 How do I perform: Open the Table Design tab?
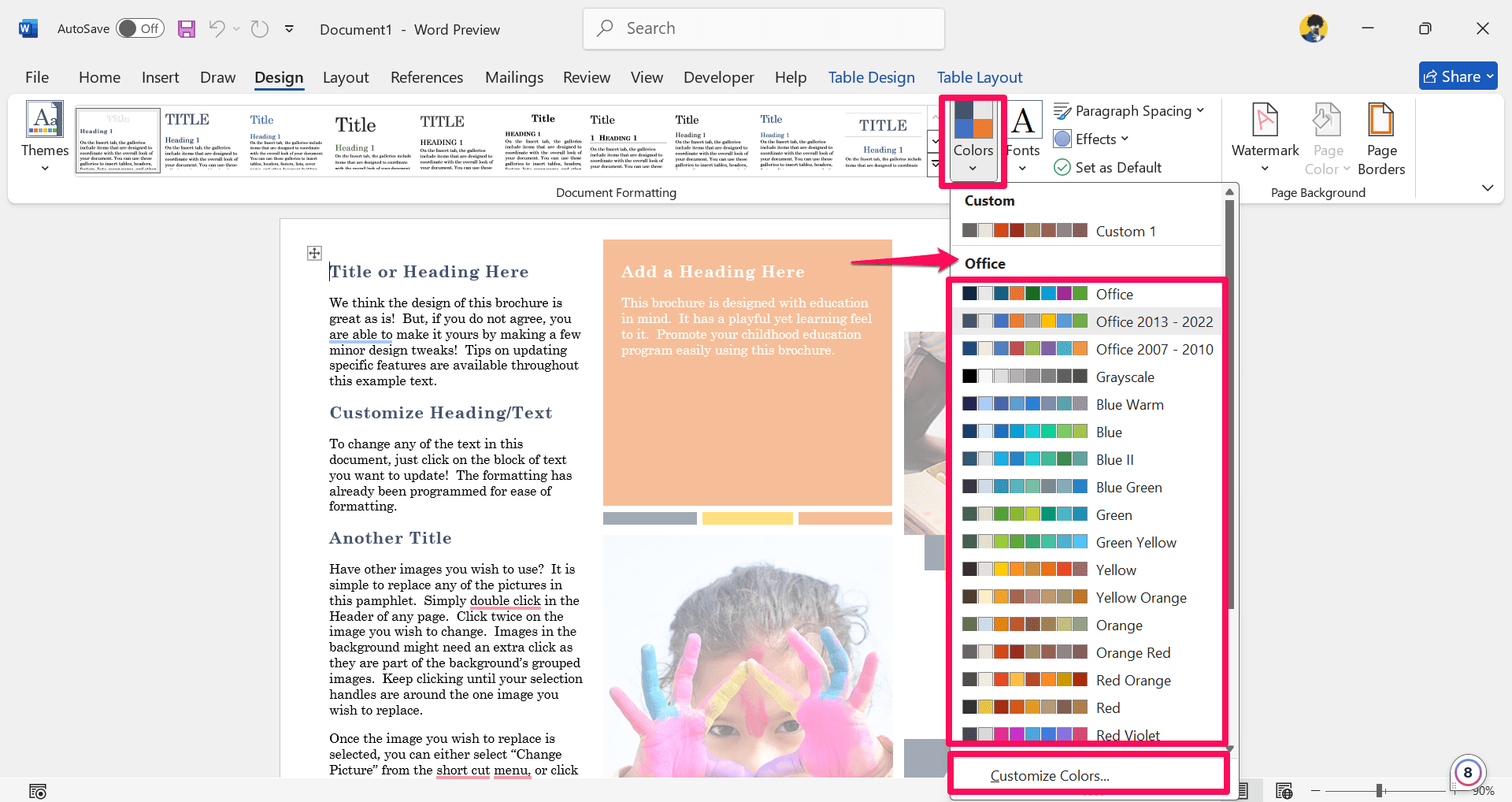[871, 77]
